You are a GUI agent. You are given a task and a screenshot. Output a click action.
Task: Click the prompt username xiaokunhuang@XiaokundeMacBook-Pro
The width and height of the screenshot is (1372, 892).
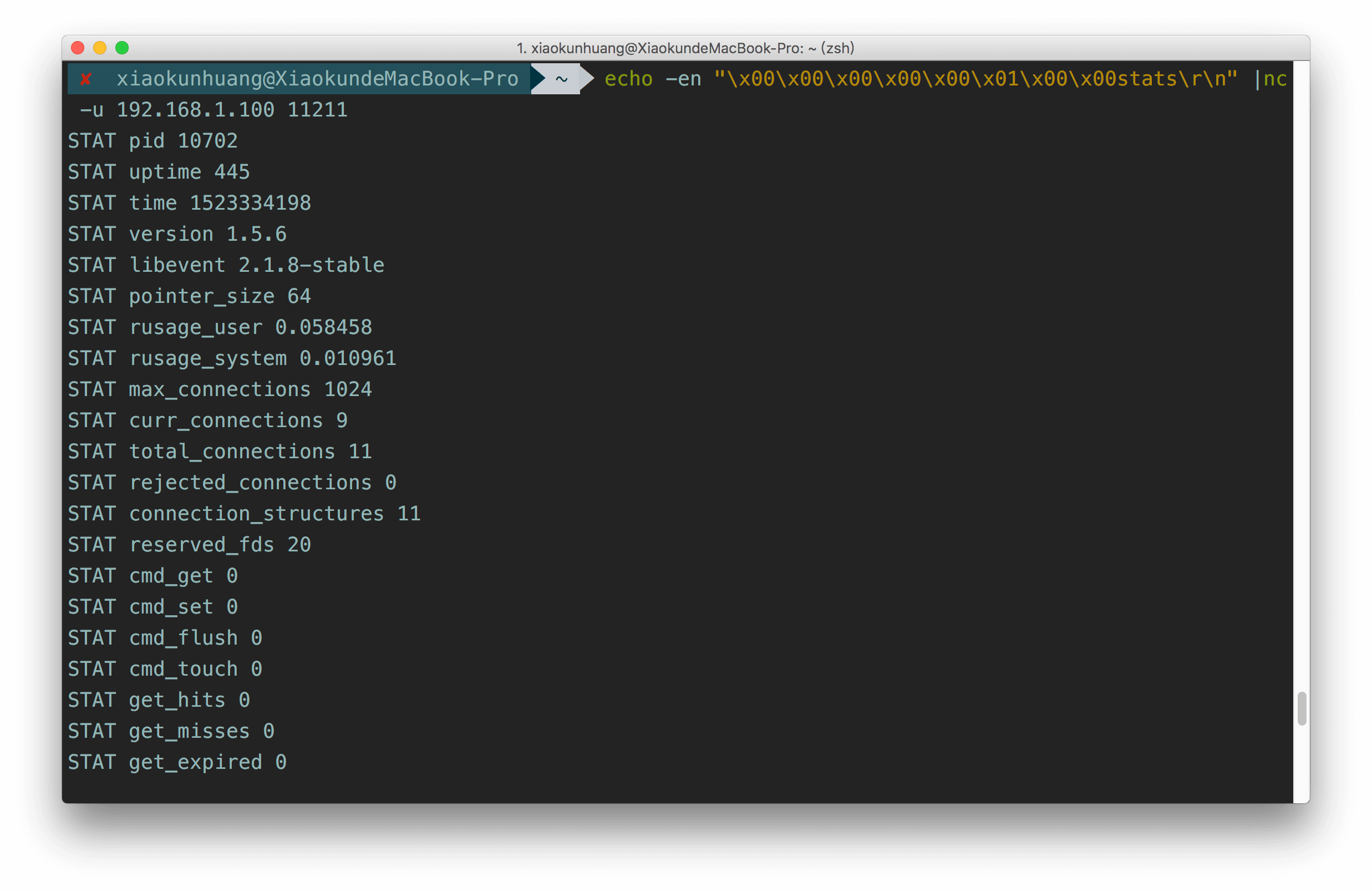click(x=317, y=78)
